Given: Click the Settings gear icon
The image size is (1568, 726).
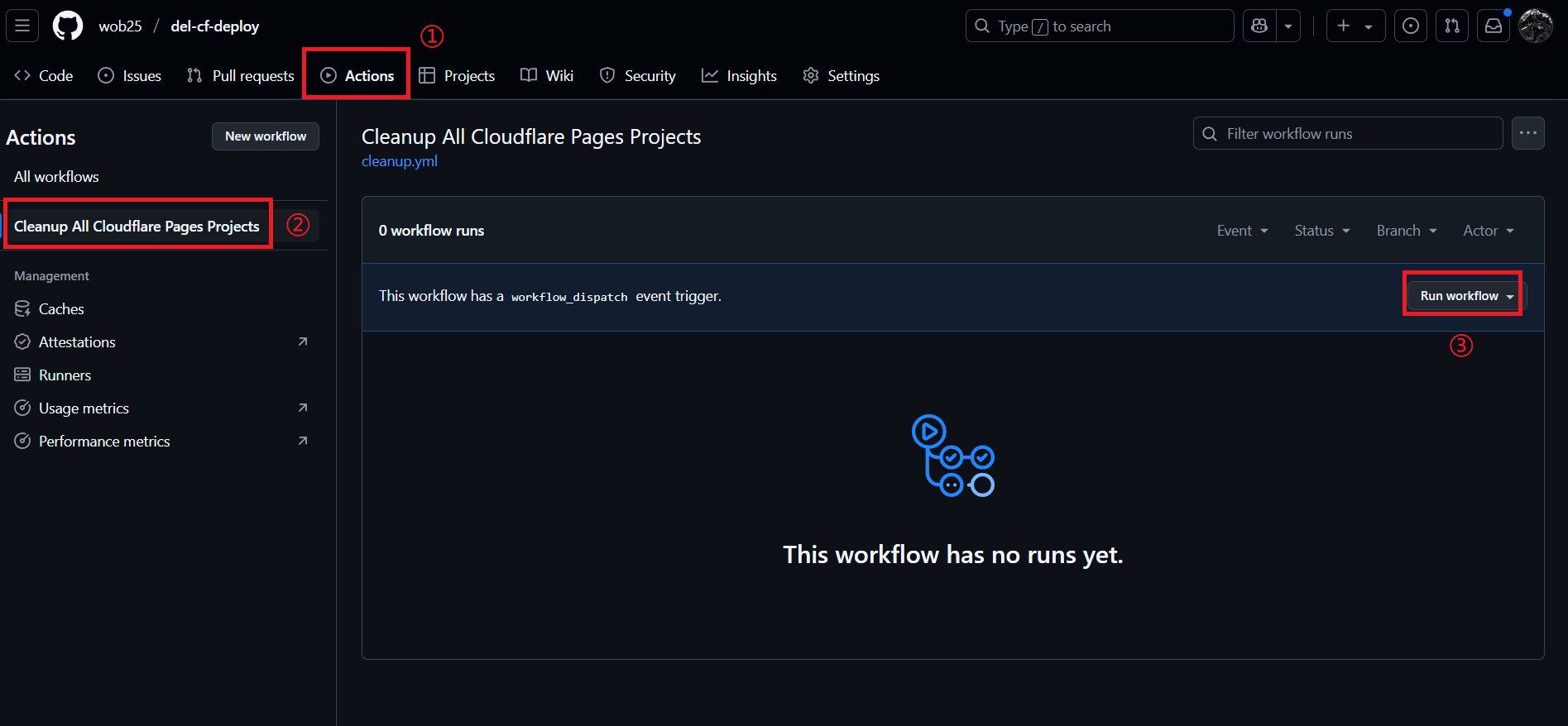Looking at the screenshot, I should click(811, 75).
